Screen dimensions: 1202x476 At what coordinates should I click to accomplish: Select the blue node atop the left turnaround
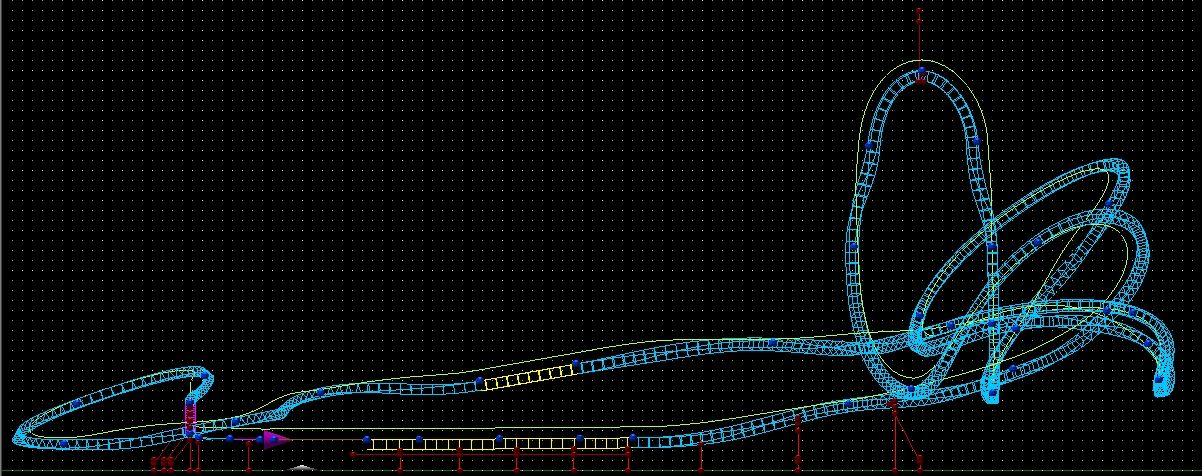203,374
